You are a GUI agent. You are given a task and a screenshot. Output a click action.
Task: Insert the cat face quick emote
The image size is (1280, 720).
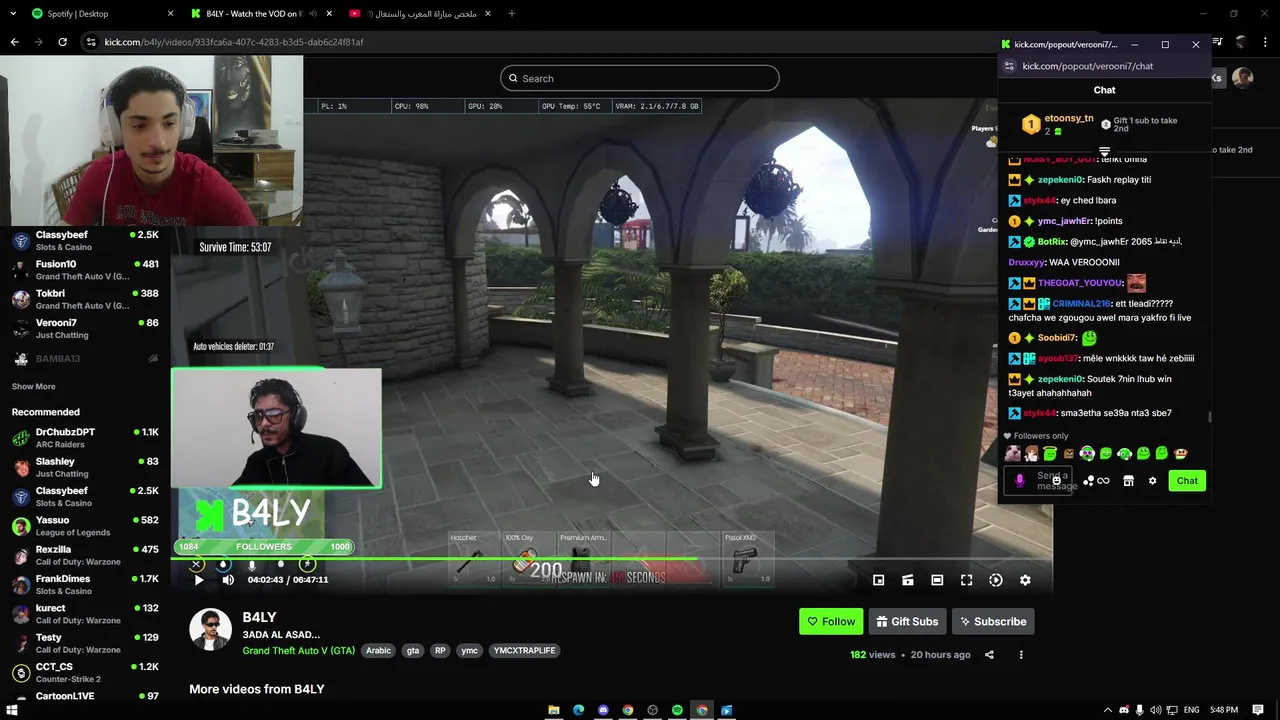point(1013,454)
